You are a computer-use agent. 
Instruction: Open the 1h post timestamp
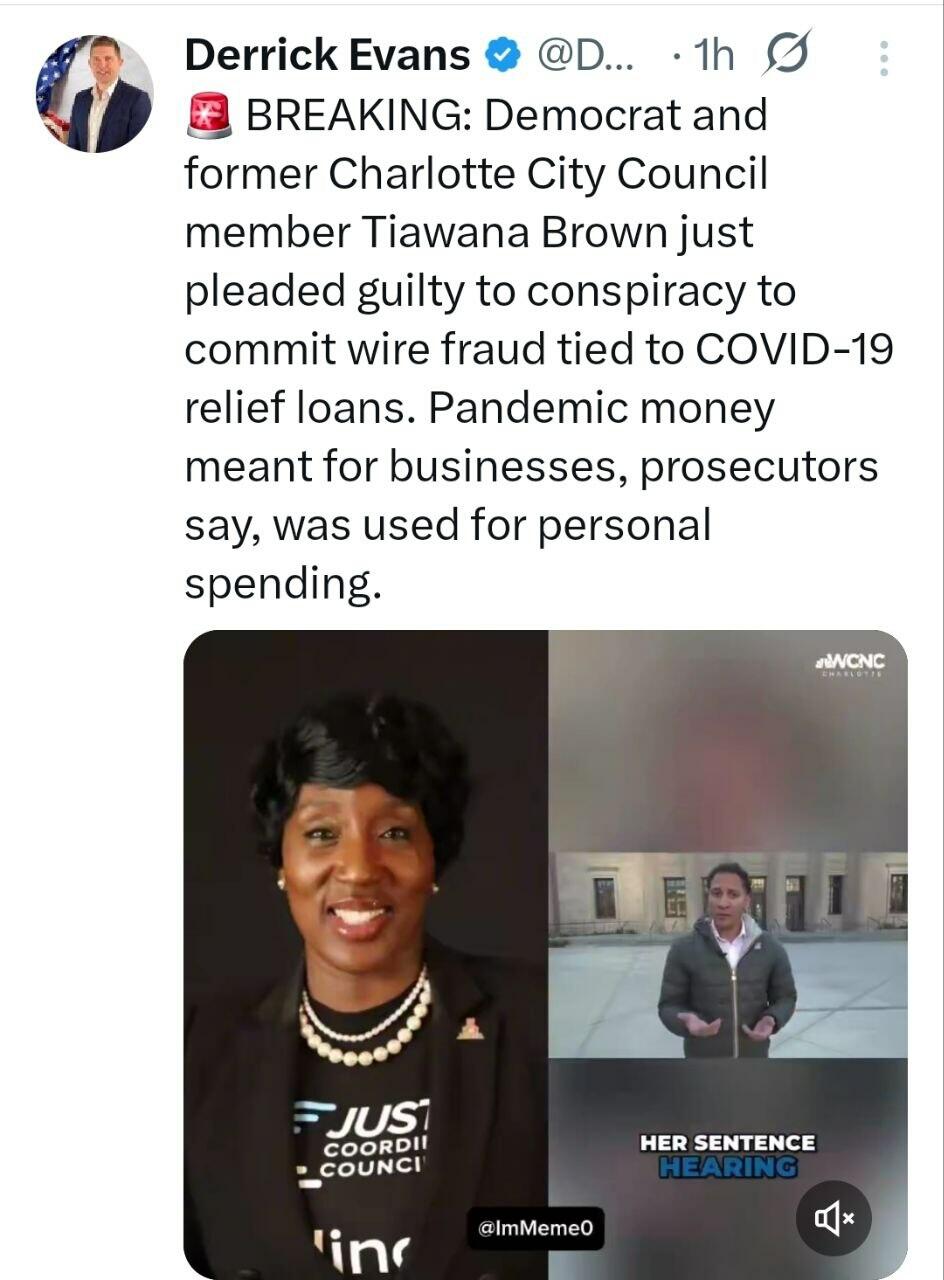(x=713, y=57)
